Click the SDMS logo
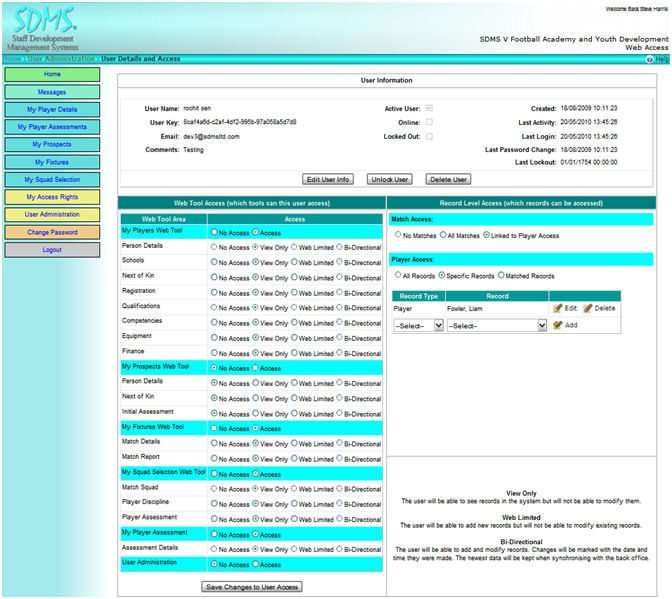 point(43,28)
